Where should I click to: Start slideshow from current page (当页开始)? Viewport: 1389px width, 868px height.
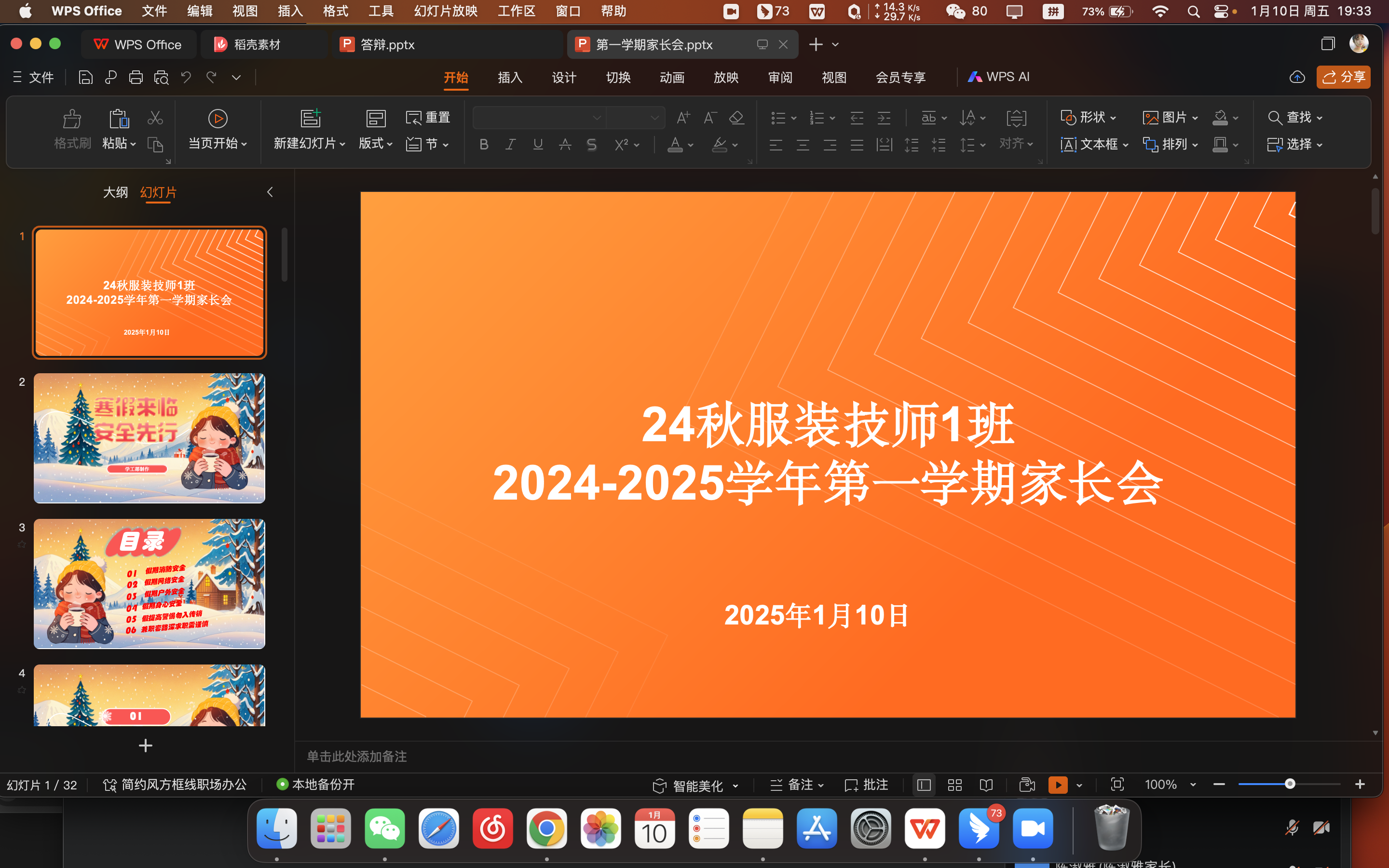(x=218, y=129)
